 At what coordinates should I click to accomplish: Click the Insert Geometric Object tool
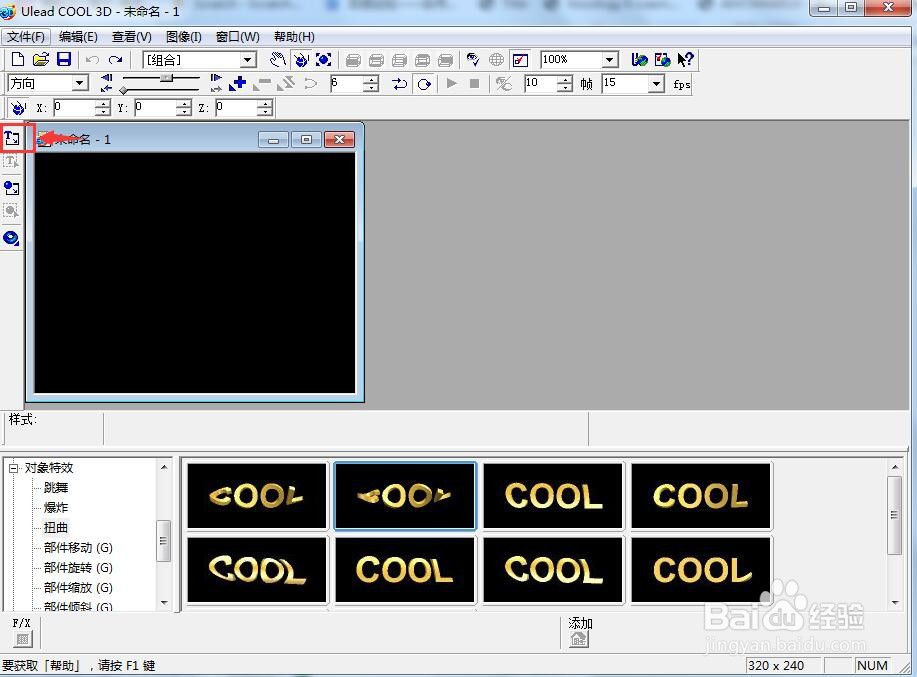pos(11,238)
